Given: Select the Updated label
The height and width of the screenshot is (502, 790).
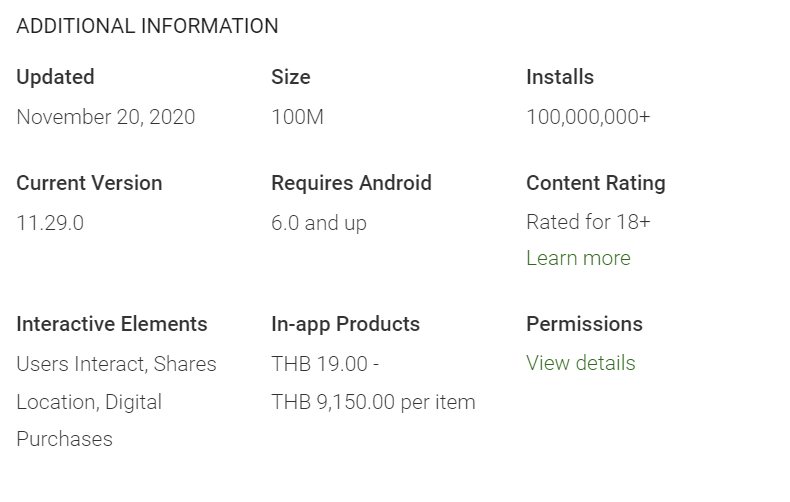Looking at the screenshot, I should (55, 77).
